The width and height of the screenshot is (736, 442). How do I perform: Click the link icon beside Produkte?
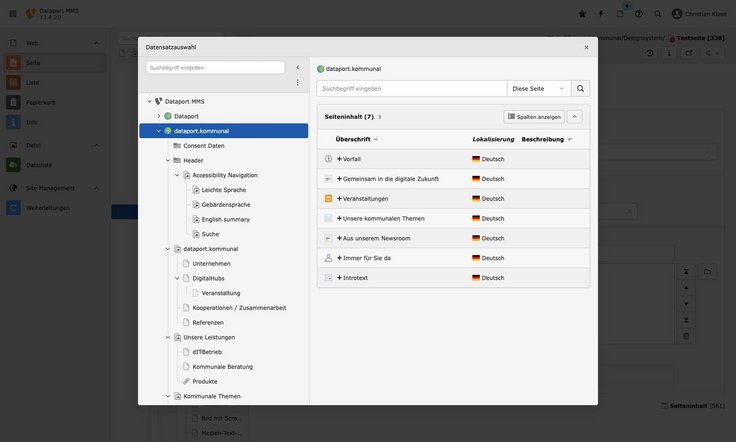click(x=185, y=381)
